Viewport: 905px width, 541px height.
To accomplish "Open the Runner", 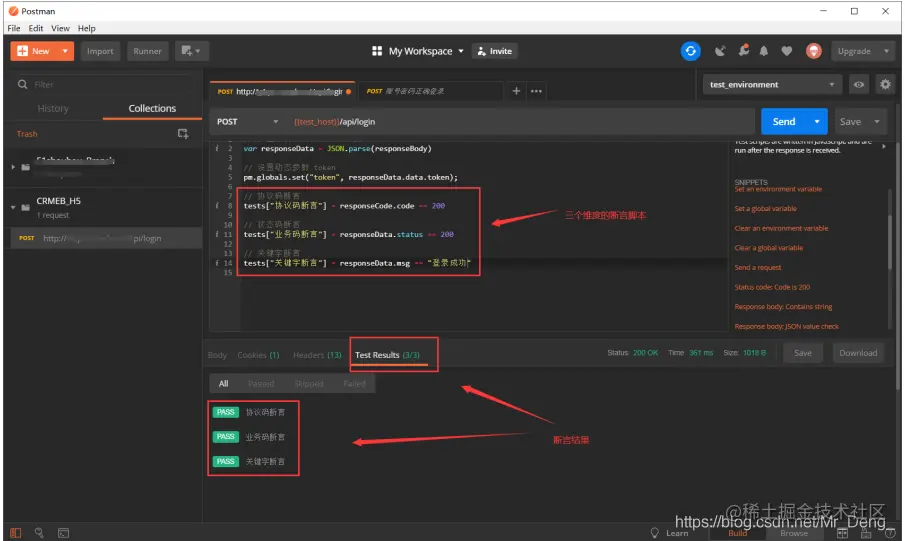I will [148, 51].
